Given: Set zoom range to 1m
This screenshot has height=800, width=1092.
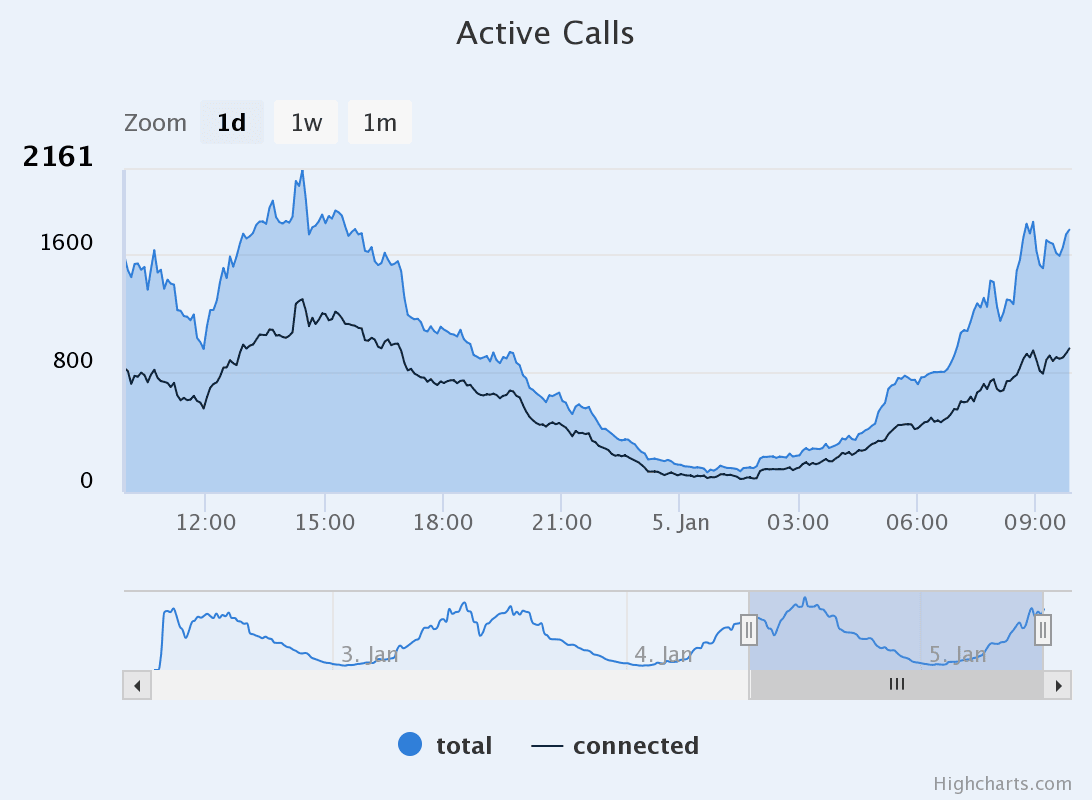Looking at the screenshot, I should [x=380, y=123].
